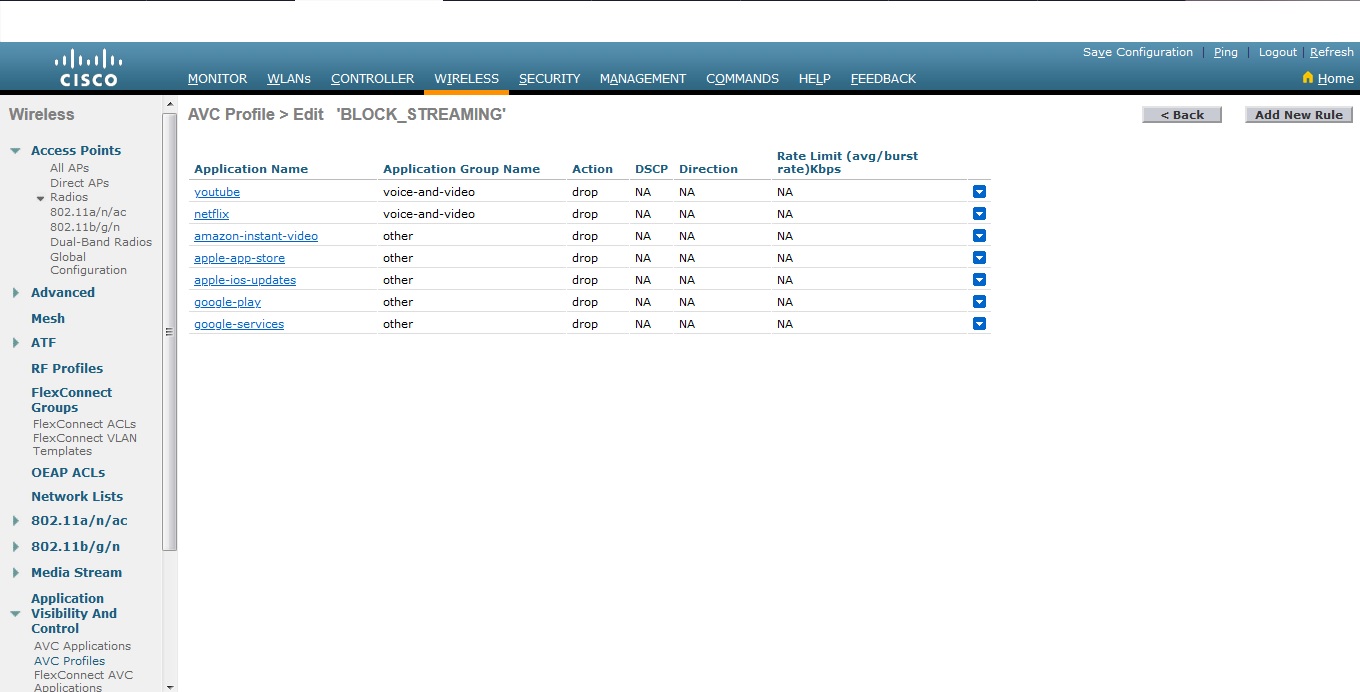This screenshot has width=1360, height=692.
Task: Open the SECURITY menu
Action: pyautogui.click(x=549, y=78)
